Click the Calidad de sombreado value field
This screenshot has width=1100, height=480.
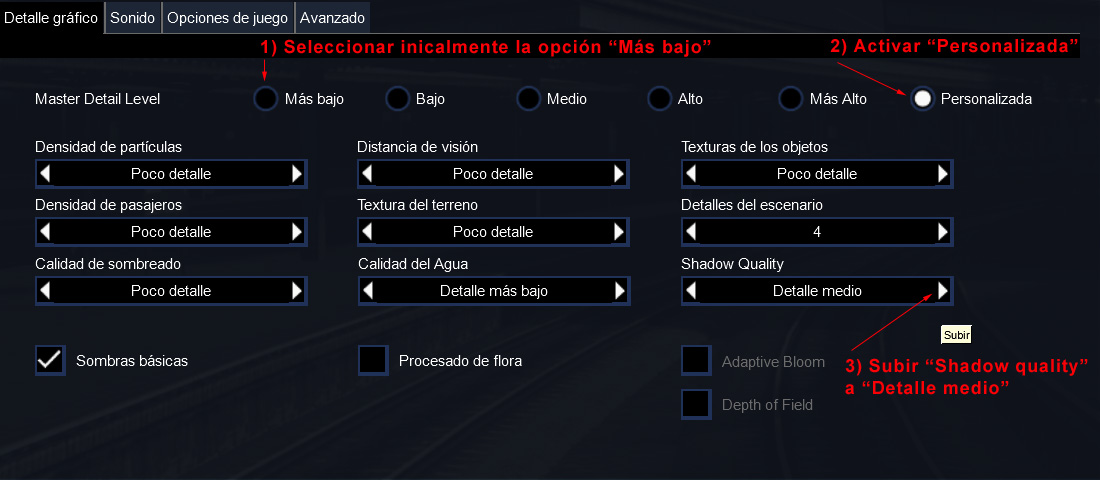pos(170,291)
